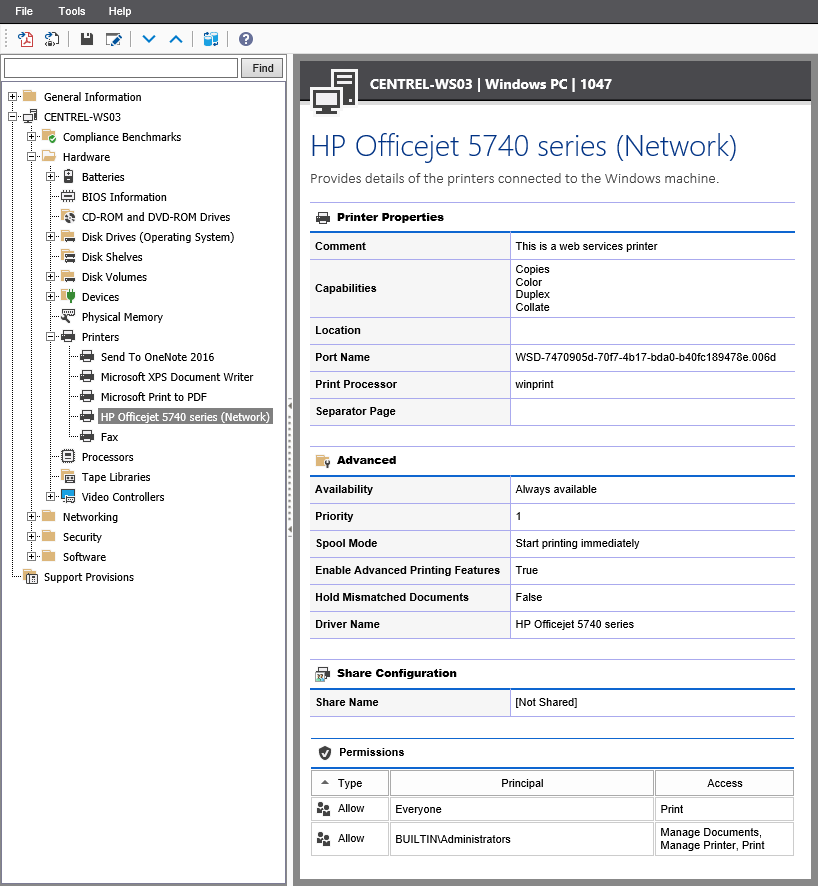
Task: Expand the Video Controllers node
Action: [x=50, y=496]
